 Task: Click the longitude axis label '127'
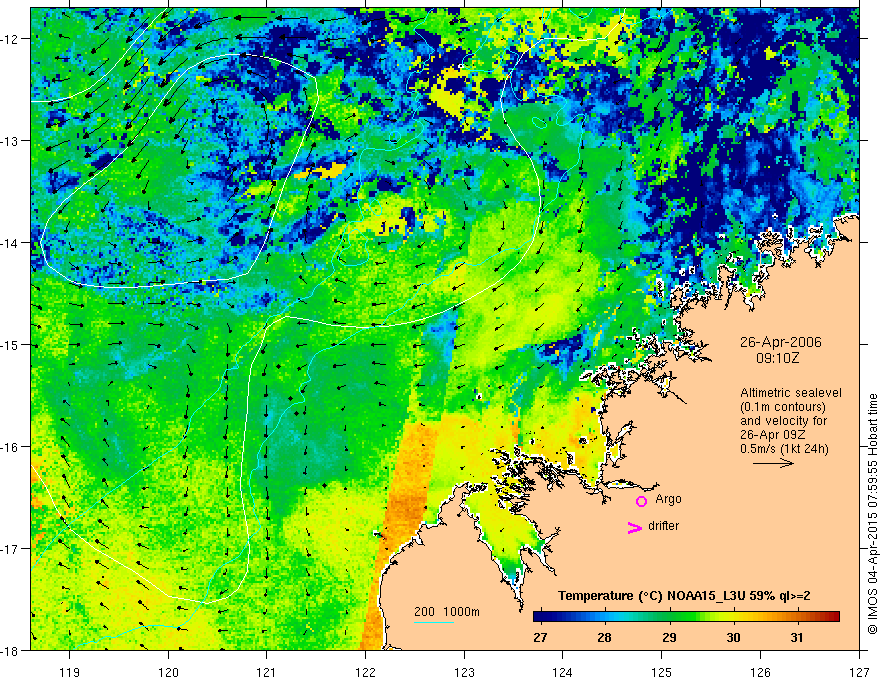[859, 672]
